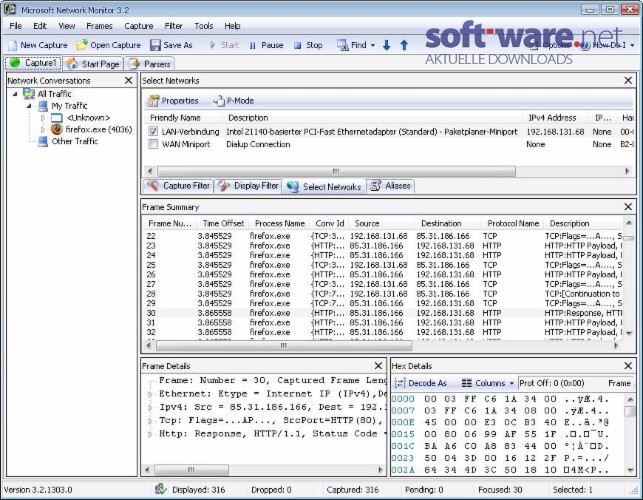This screenshot has width=643, height=500.
Task: Click the Columns icon in Hex Details
Action: 466,383
